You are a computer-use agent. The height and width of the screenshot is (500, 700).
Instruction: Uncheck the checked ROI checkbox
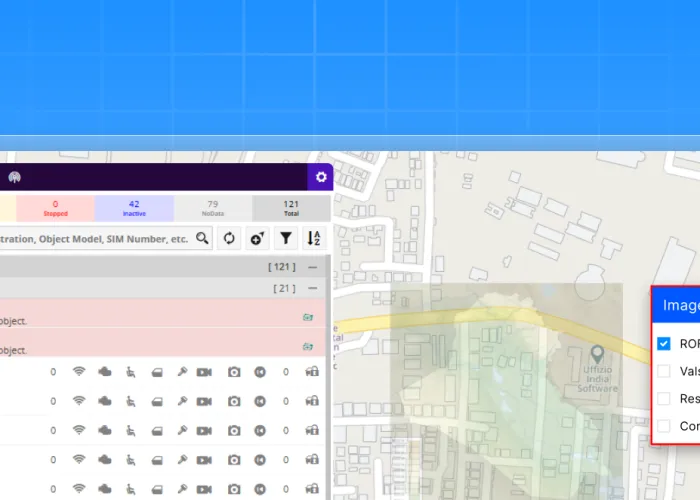664,343
